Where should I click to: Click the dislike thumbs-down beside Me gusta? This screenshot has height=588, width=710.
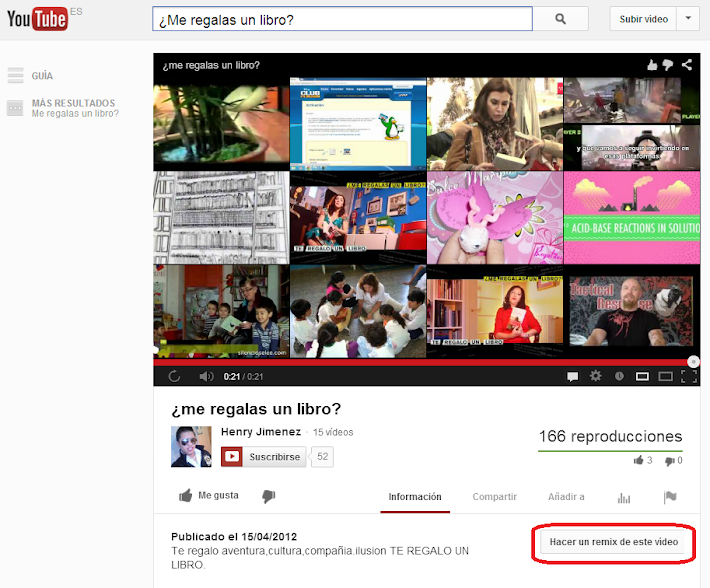click(268, 496)
